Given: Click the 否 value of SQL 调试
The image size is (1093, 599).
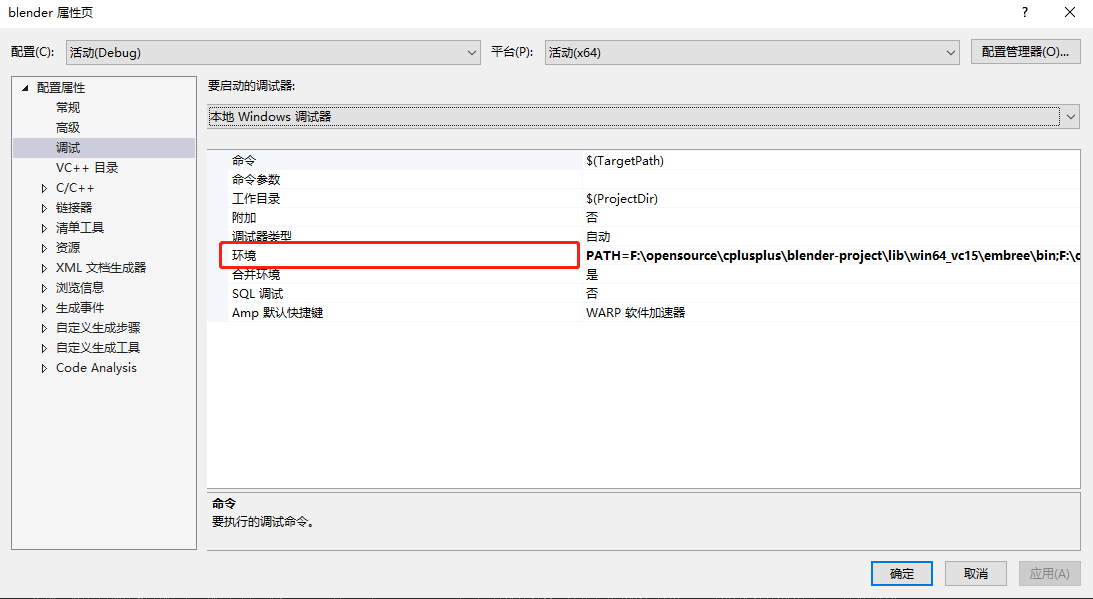Looking at the screenshot, I should click(x=592, y=294).
